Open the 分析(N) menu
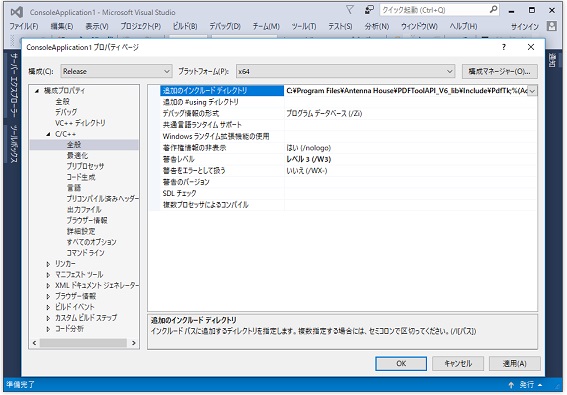Viewport: 567px width, 395px height. click(x=377, y=26)
